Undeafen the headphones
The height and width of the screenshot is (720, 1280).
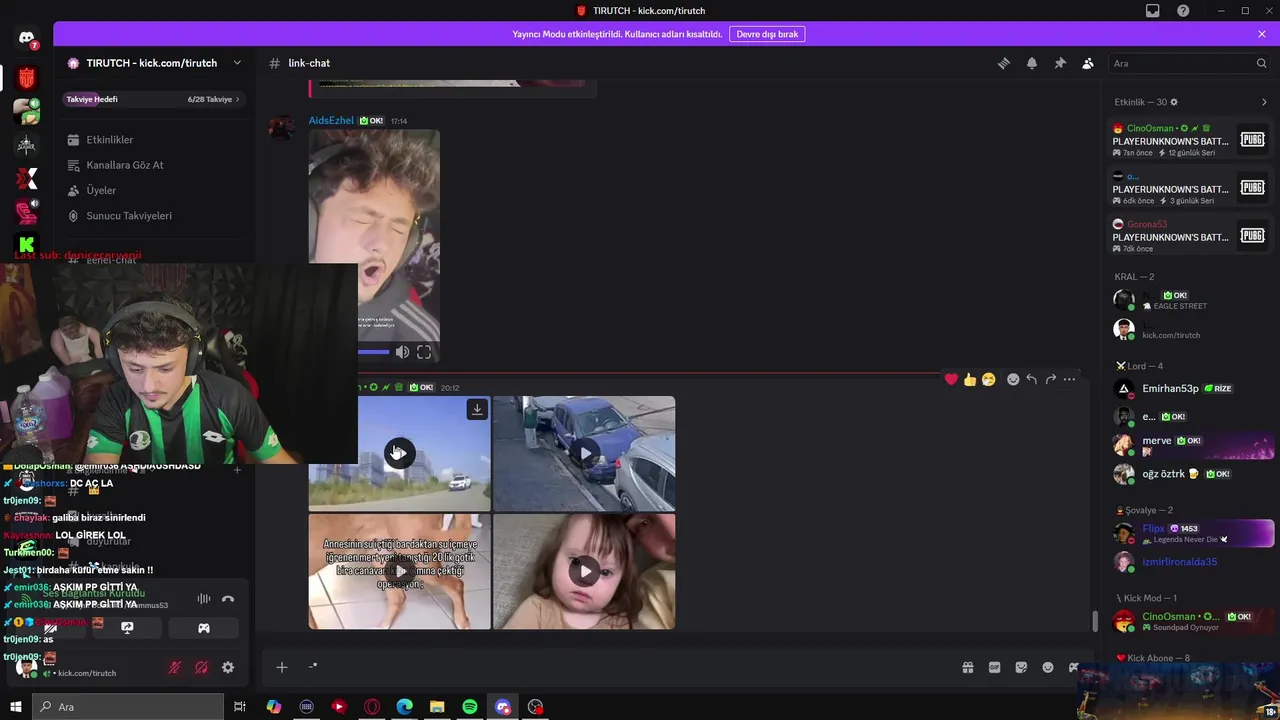pyautogui.click(x=202, y=667)
